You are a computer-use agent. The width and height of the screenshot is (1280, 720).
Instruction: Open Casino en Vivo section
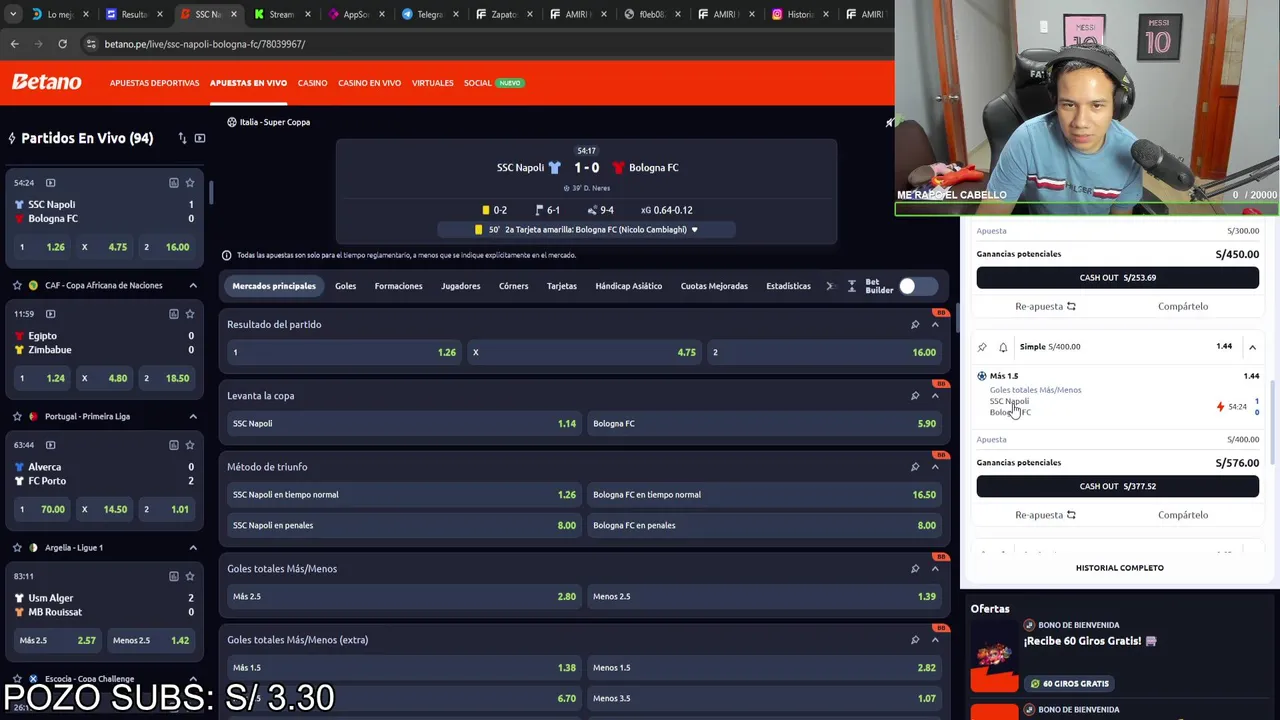(369, 83)
